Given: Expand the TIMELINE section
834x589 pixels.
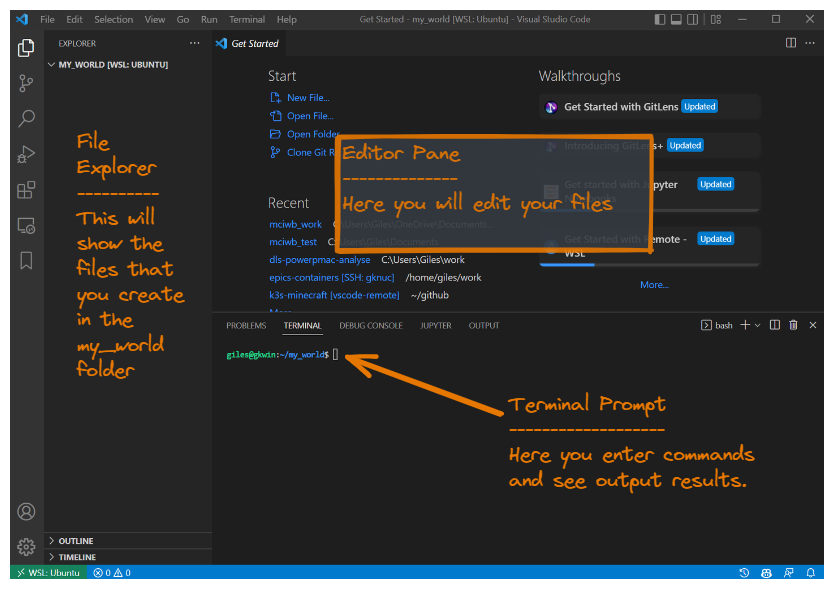Looking at the screenshot, I should 77,557.
